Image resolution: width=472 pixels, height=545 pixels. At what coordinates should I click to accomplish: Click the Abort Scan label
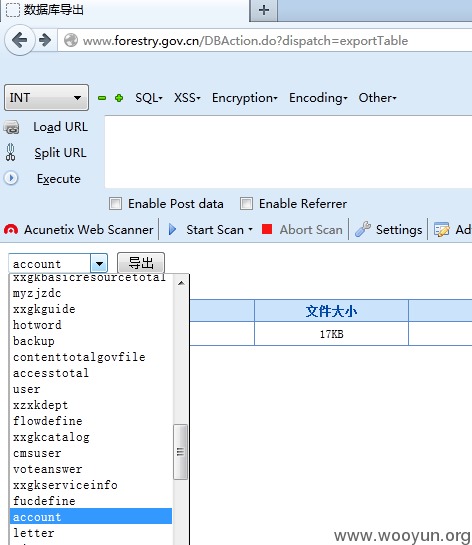[311, 230]
